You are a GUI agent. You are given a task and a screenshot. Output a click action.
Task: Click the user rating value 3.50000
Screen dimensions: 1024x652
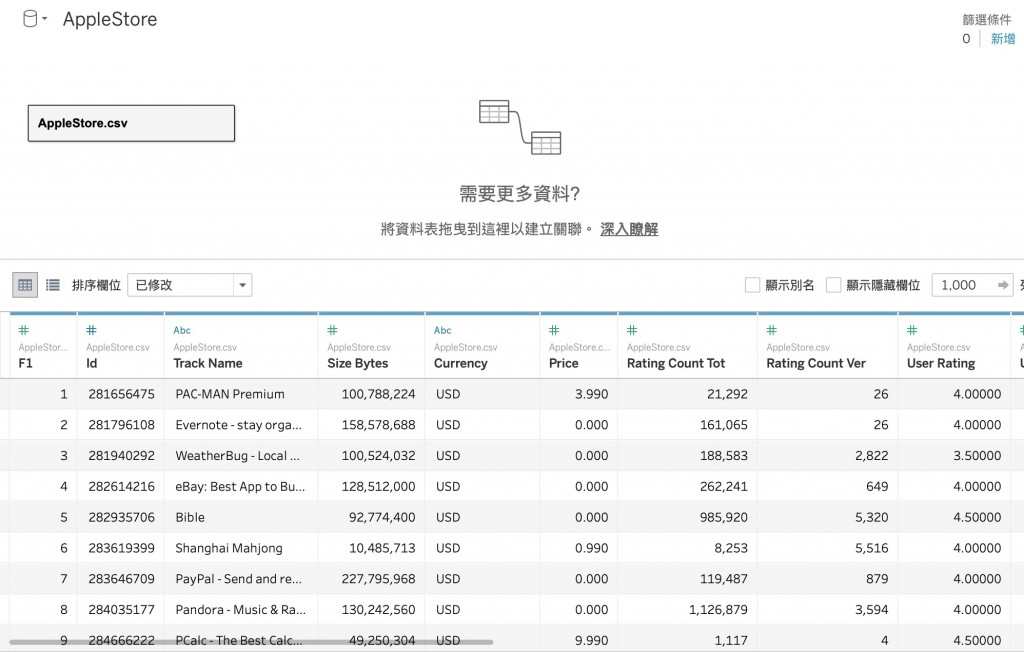tap(977, 455)
